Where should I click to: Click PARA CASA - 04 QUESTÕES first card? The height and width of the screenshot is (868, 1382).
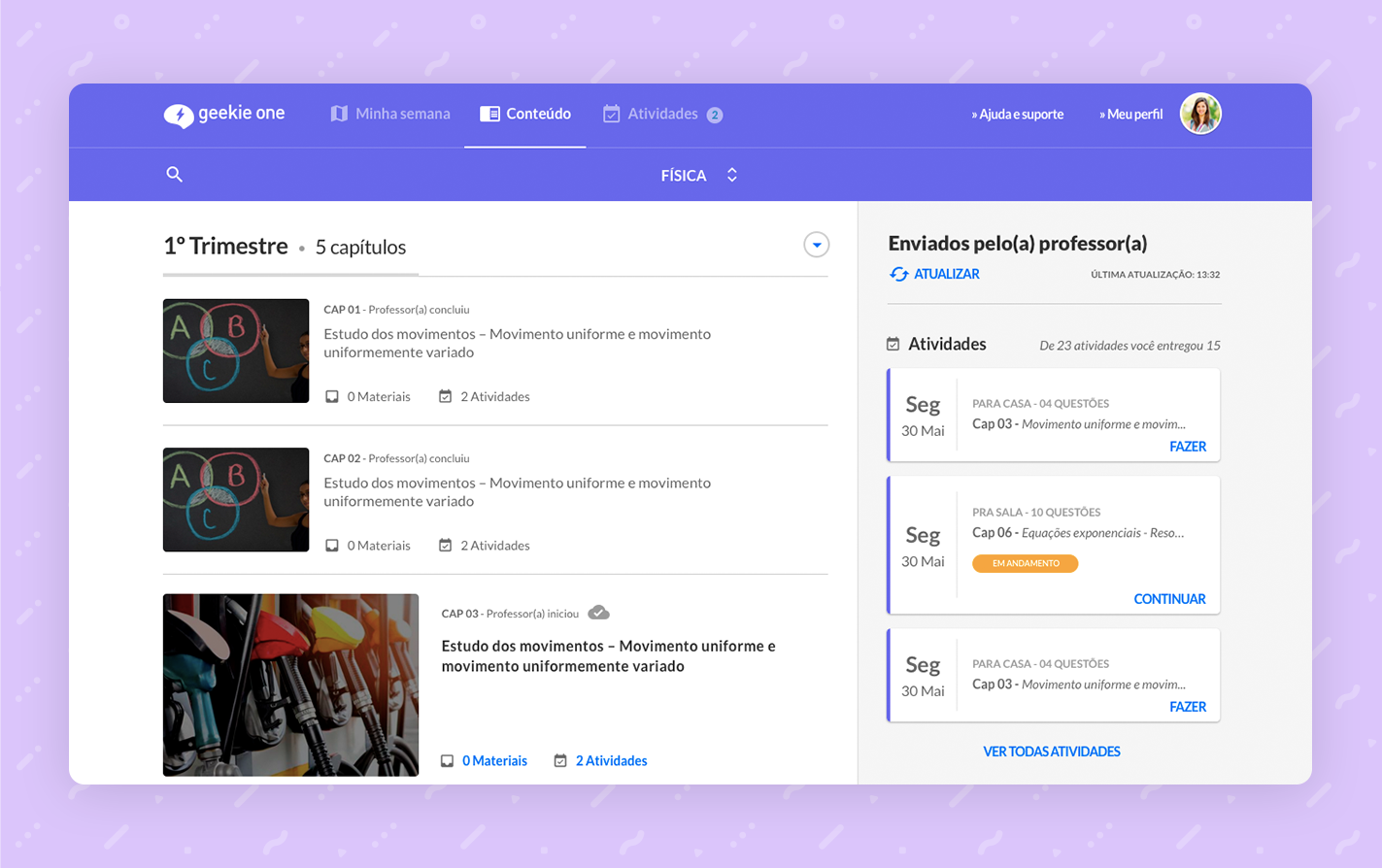[1040, 404]
